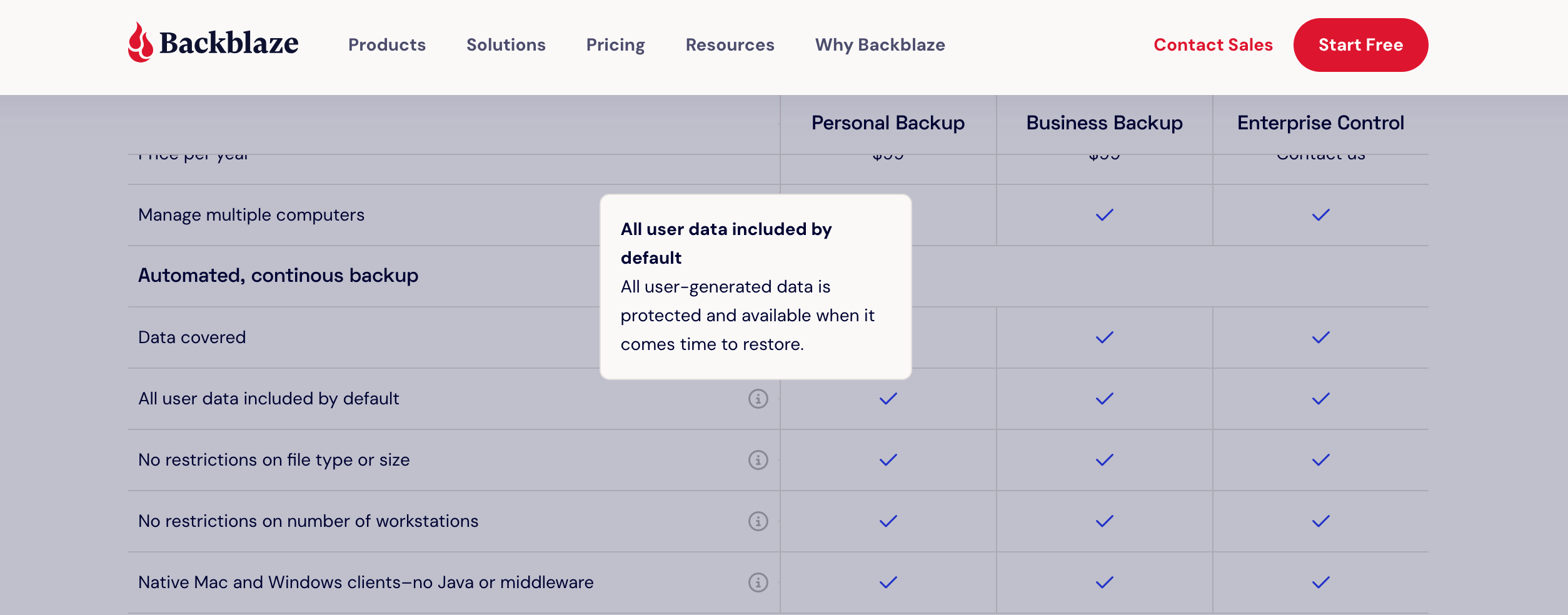Open the Products menu

pyautogui.click(x=386, y=45)
